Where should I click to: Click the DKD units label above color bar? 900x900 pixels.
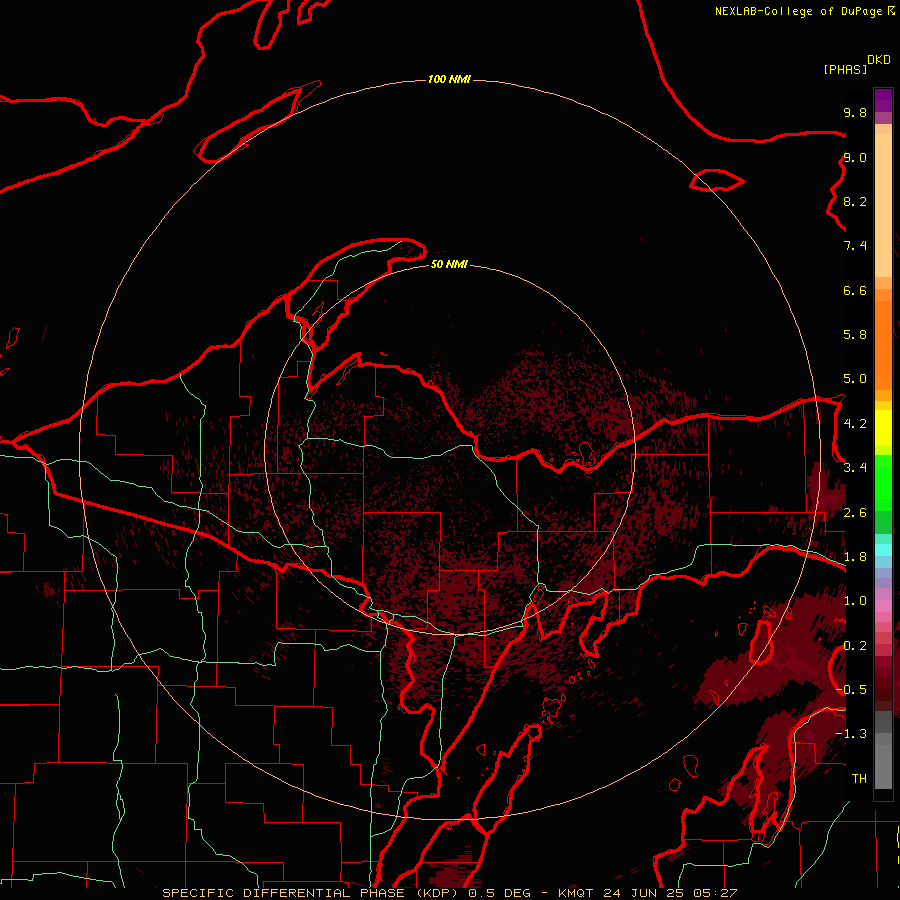(x=879, y=60)
